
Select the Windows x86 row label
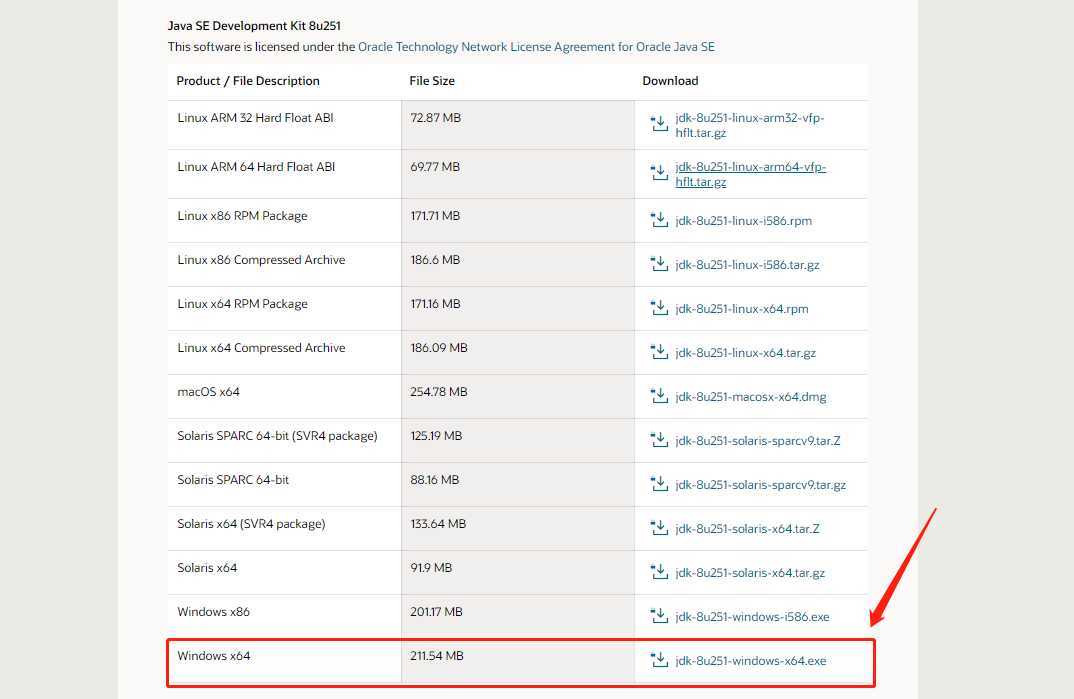213,612
